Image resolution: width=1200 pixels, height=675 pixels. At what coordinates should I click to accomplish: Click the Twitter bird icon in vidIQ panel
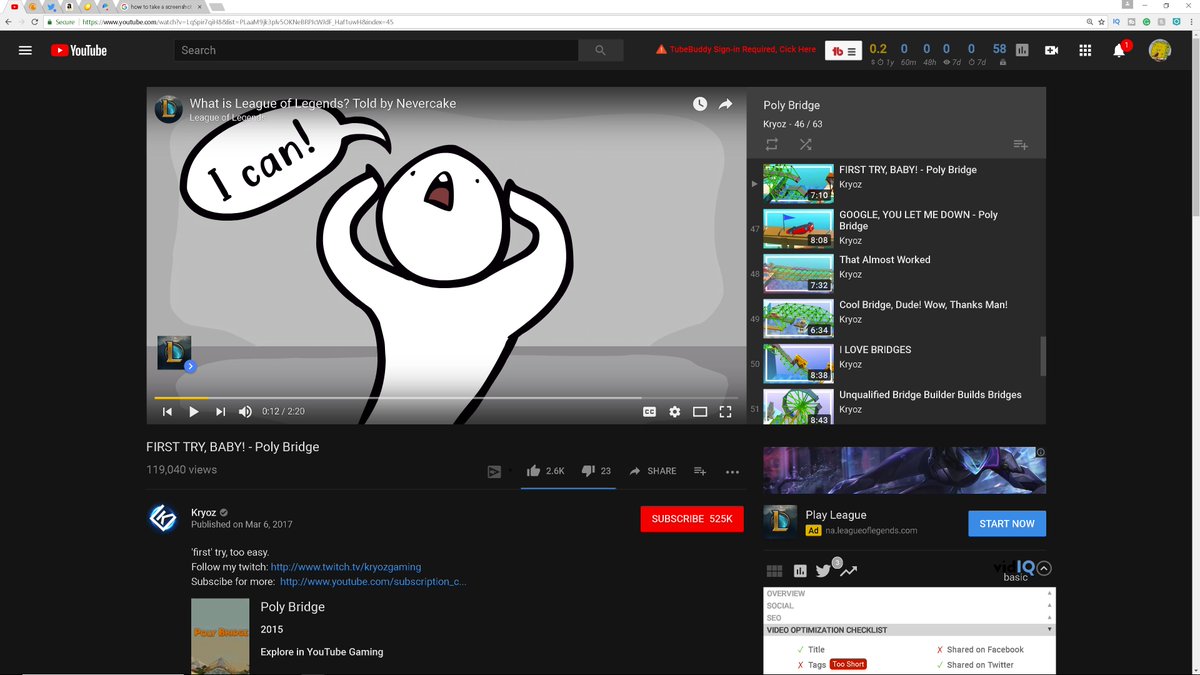tap(823, 571)
